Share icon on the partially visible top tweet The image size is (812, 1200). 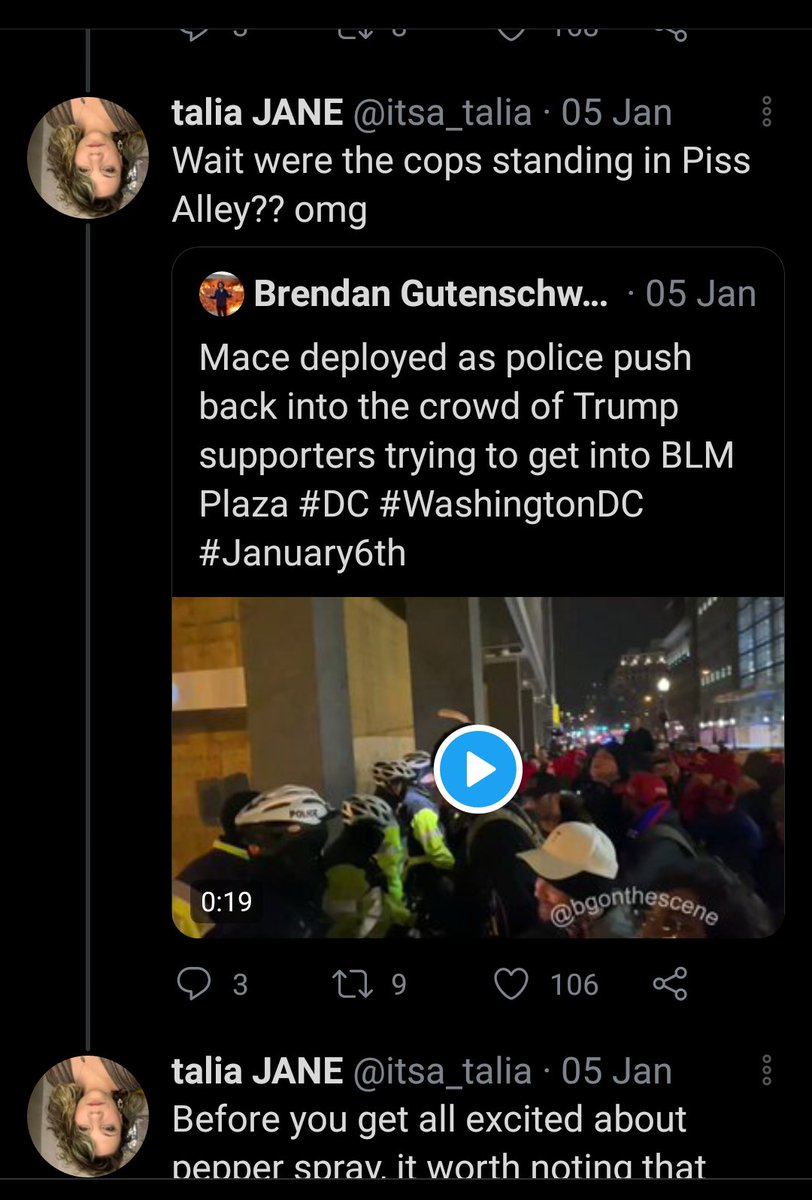670,29
